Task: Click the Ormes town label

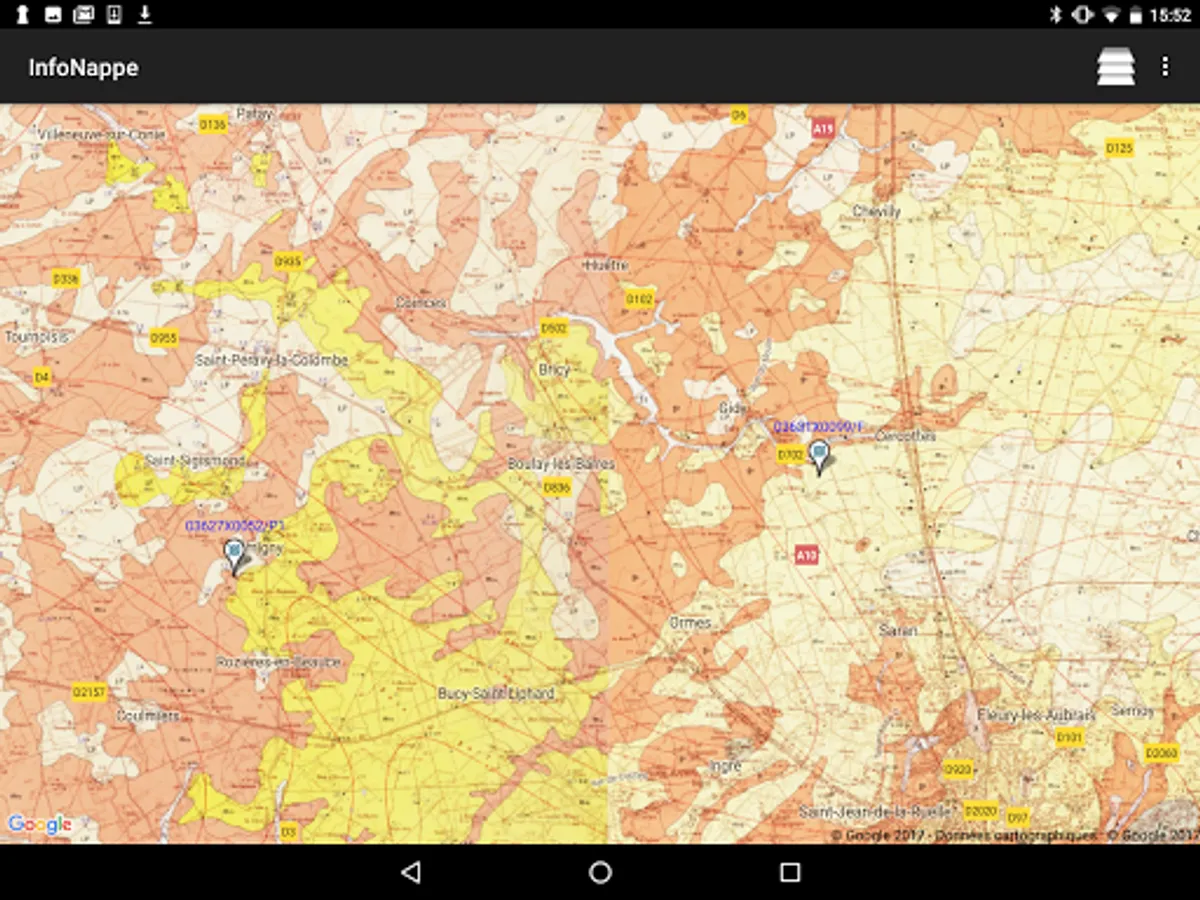Action: coord(690,622)
